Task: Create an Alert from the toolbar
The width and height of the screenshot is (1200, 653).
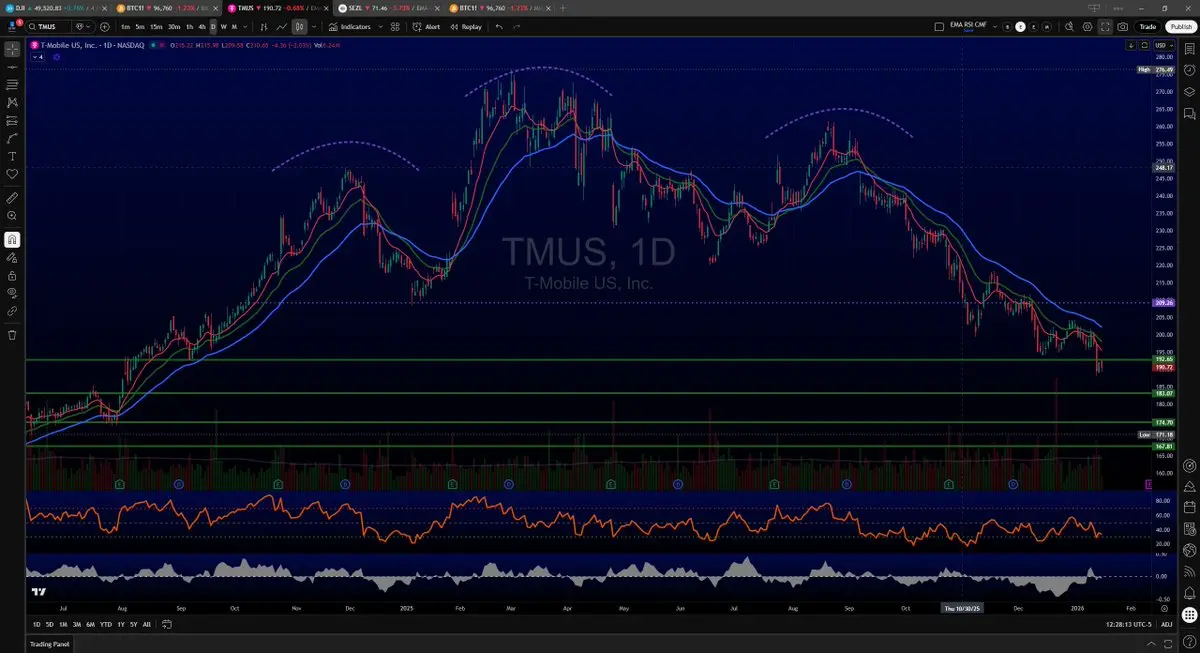Action: [426, 26]
